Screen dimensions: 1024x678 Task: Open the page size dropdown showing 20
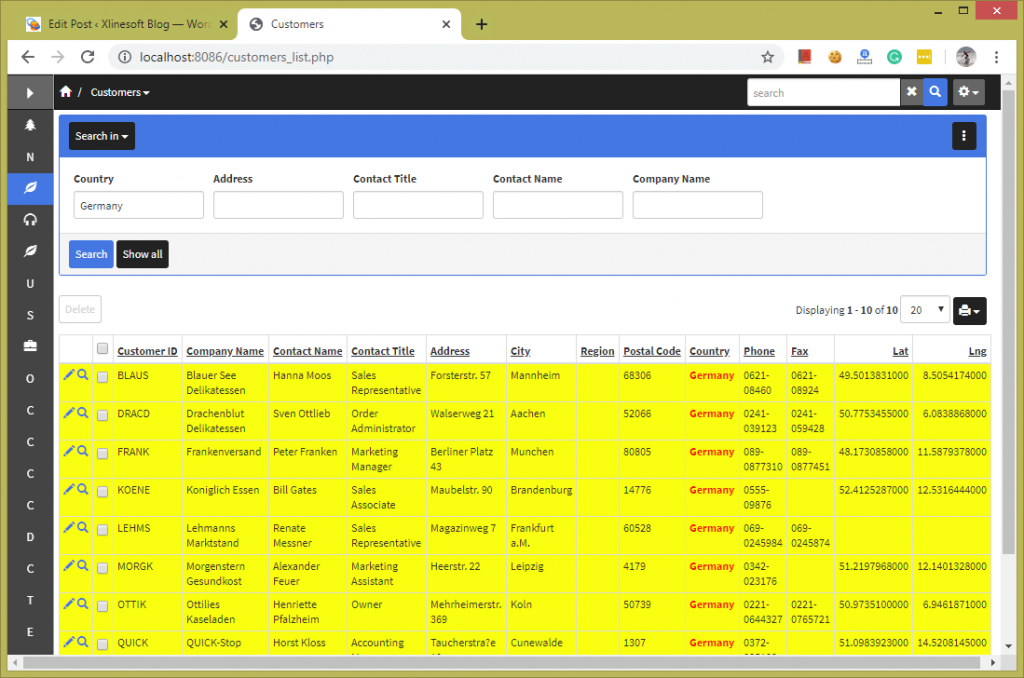click(x=925, y=310)
